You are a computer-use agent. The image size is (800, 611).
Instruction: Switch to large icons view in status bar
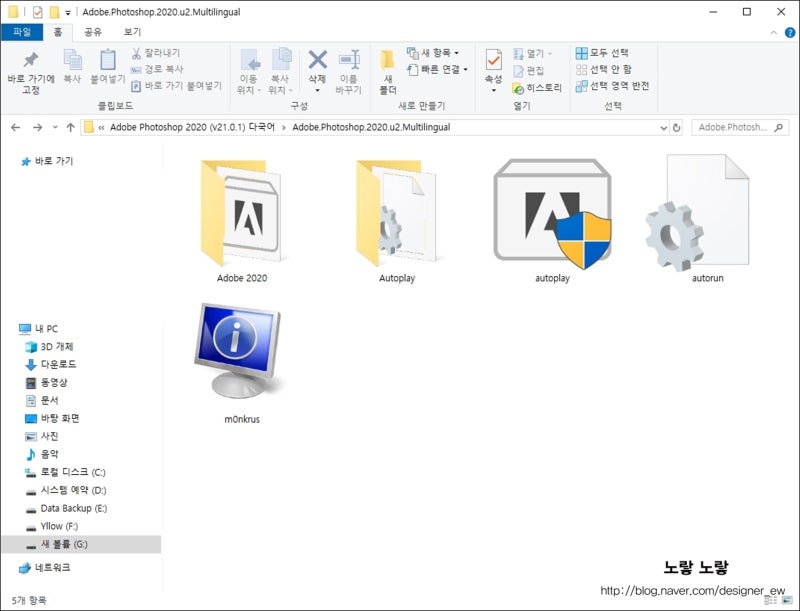787,600
